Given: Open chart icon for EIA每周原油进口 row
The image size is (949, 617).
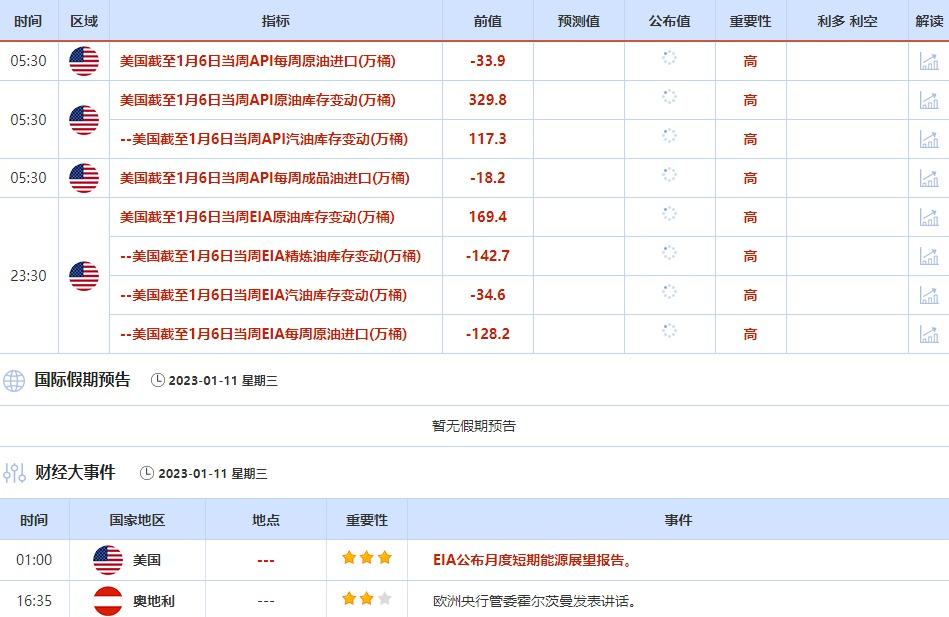Looking at the screenshot, I should [929, 334].
